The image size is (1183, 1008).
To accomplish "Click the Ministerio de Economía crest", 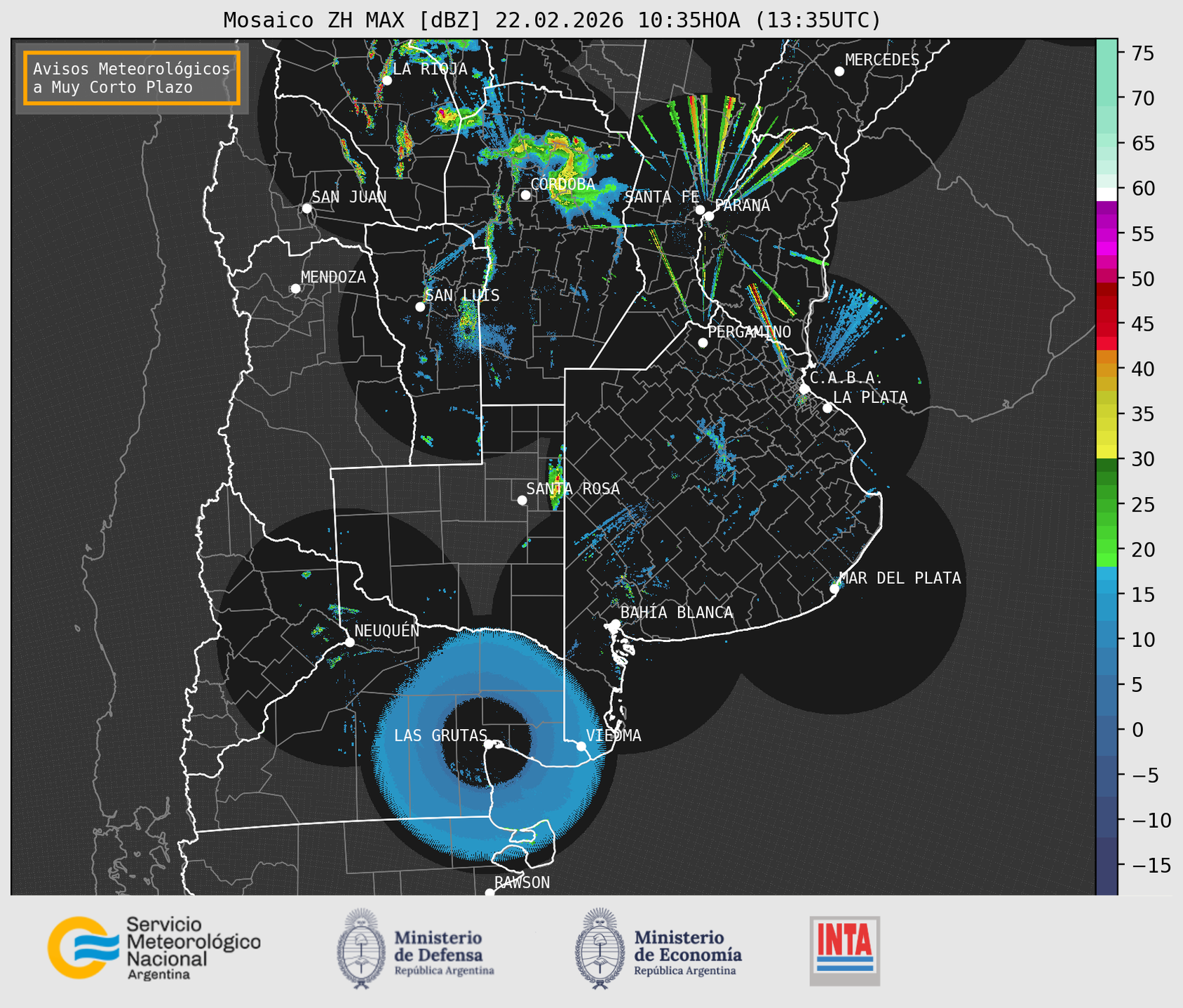I will point(599,948).
